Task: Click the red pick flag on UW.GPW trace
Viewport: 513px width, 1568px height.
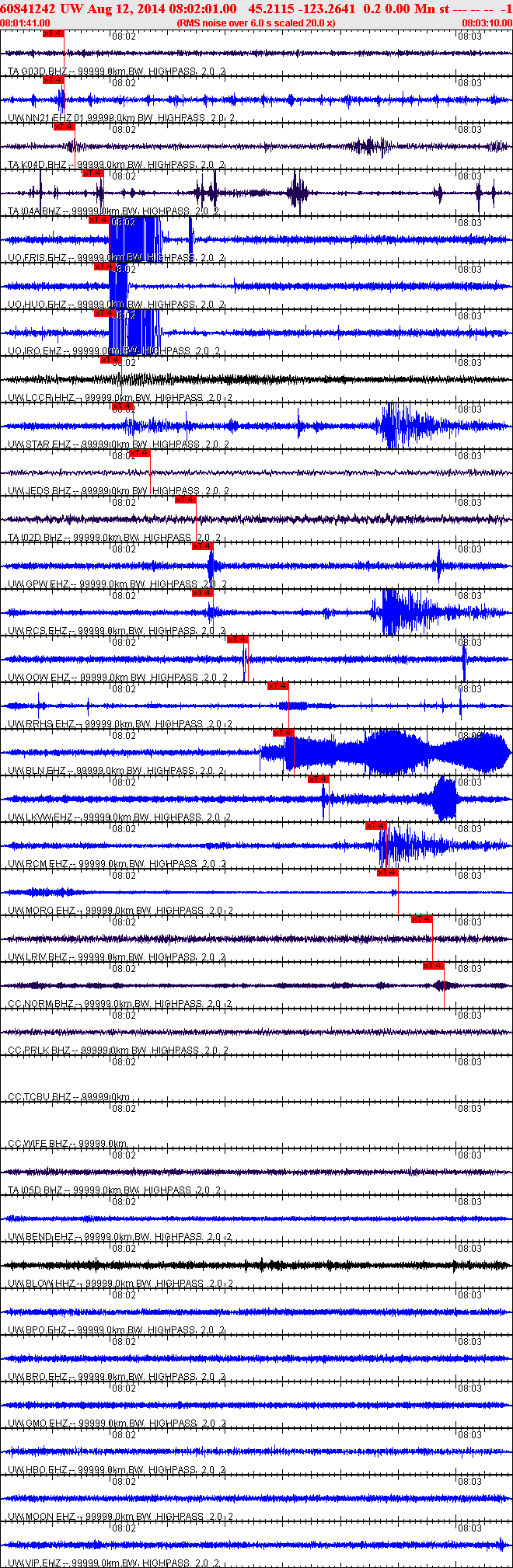Action: [x=202, y=546]
